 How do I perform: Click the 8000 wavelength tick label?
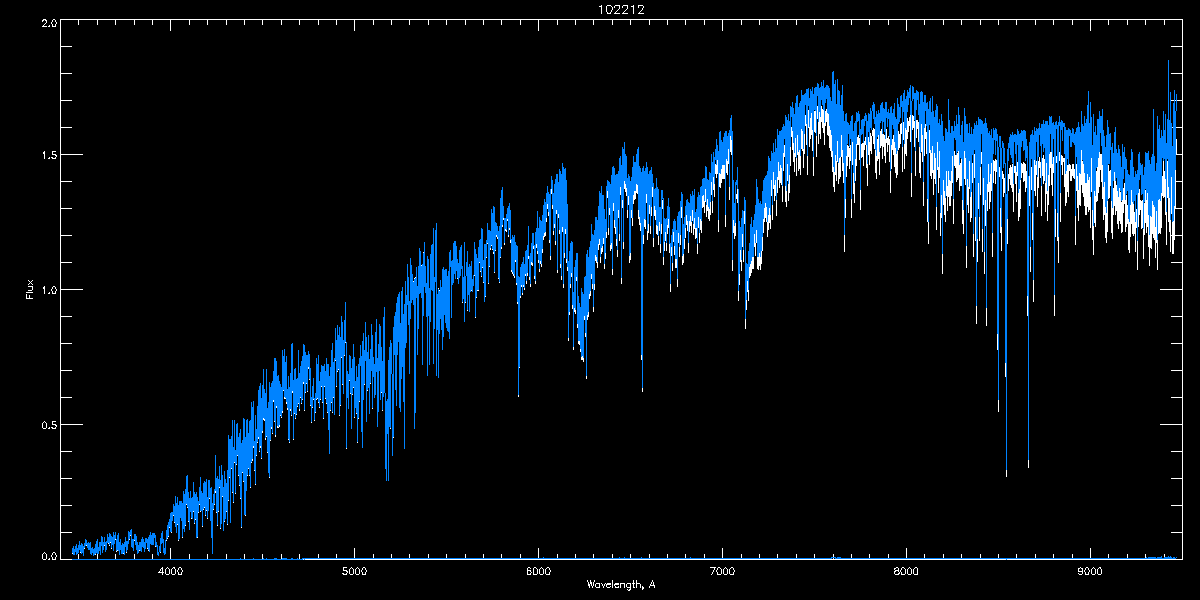click(906, 572)
